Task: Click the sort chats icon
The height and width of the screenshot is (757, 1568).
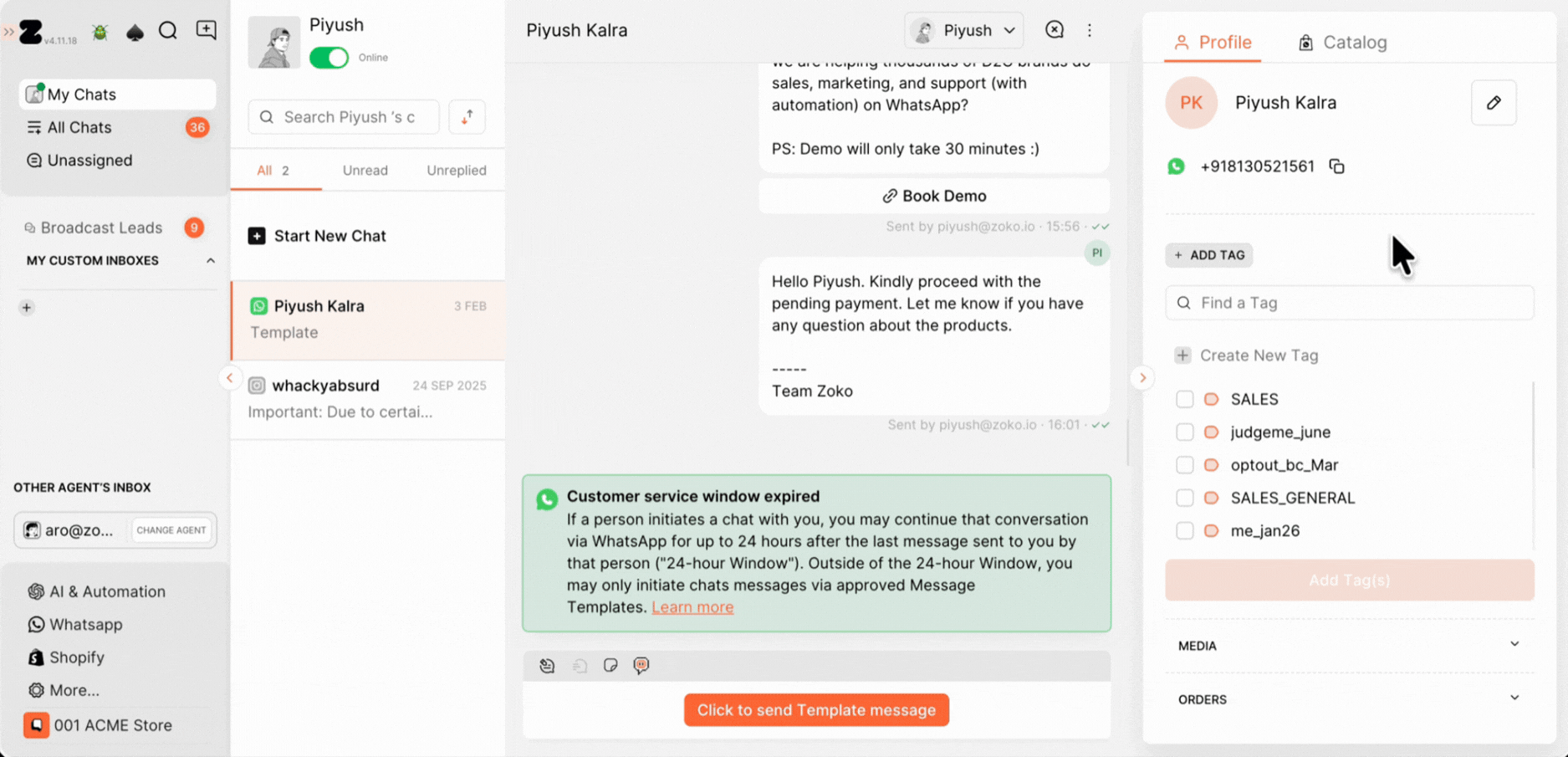Action: pyautogui.click(x=467, y=117)
